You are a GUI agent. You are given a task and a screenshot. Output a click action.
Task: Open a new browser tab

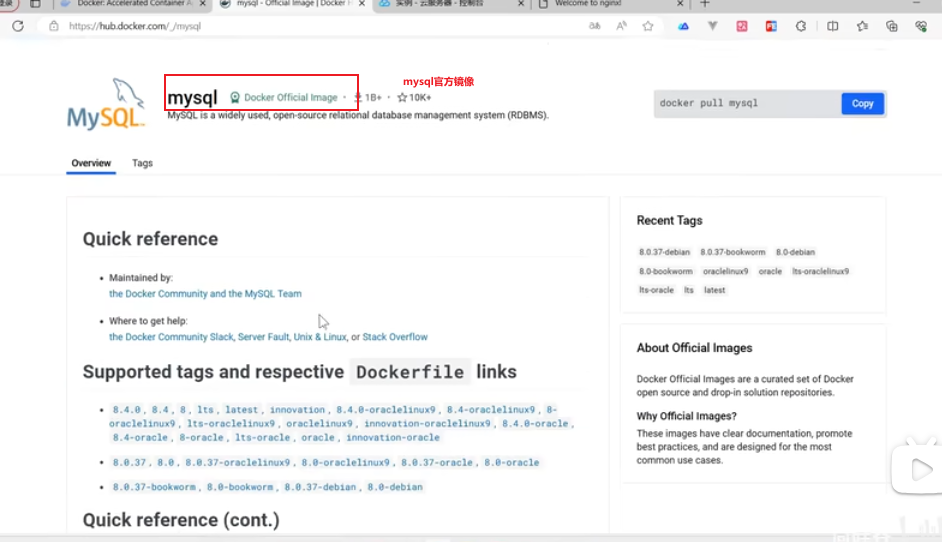[x=705, y=4]
